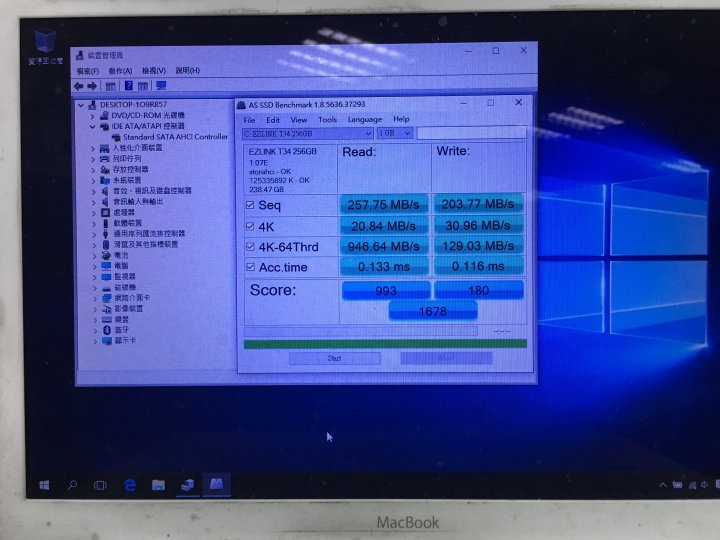Click the total score 1678
This screenshot has width=720, height=540.
[433, 311]
